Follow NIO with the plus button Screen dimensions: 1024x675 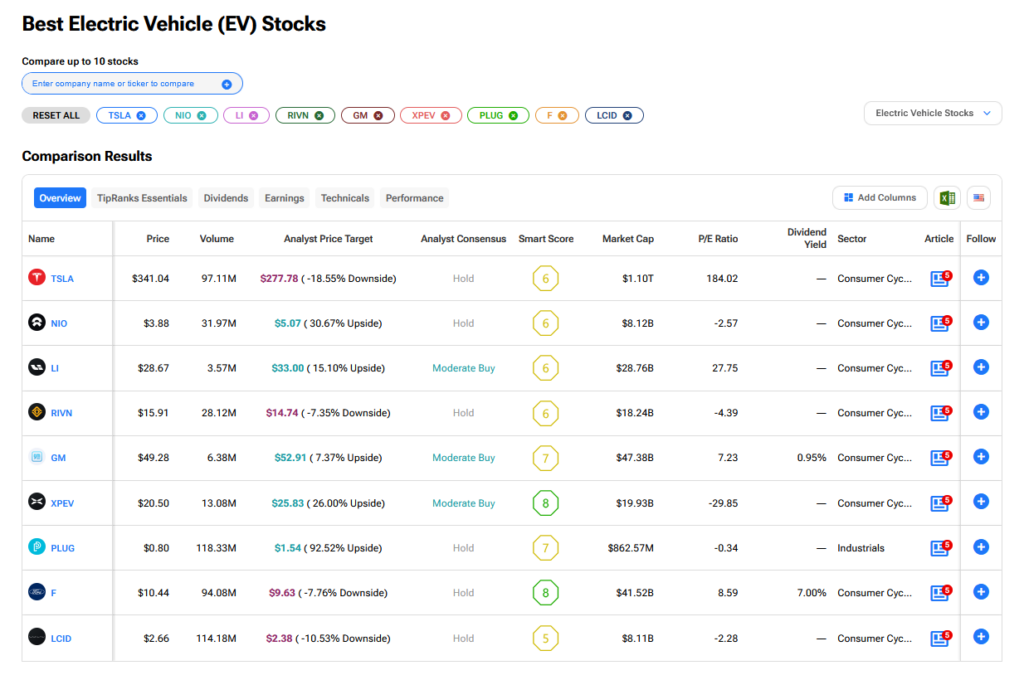pos(981,322)
